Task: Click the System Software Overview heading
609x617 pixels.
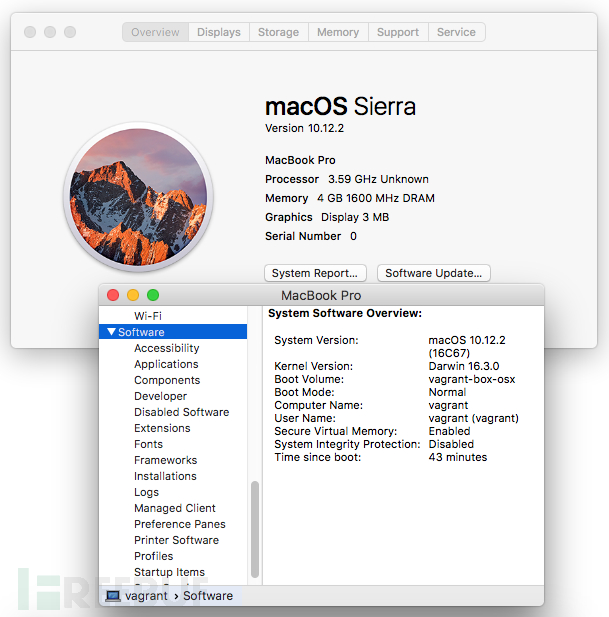Action: [x=345, y=313]
